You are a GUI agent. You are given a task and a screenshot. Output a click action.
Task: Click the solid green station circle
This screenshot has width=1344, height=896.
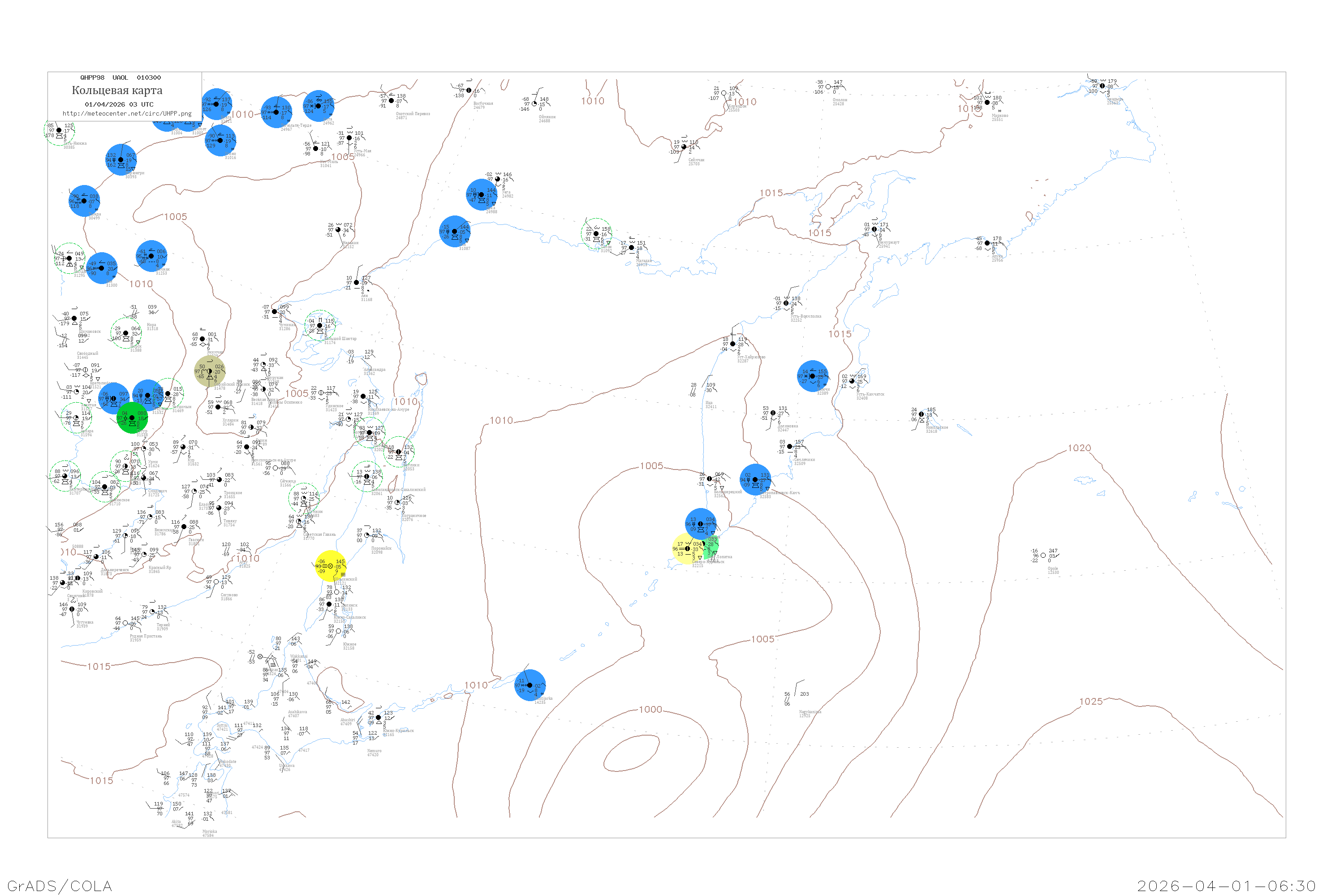tap(132, 418)
